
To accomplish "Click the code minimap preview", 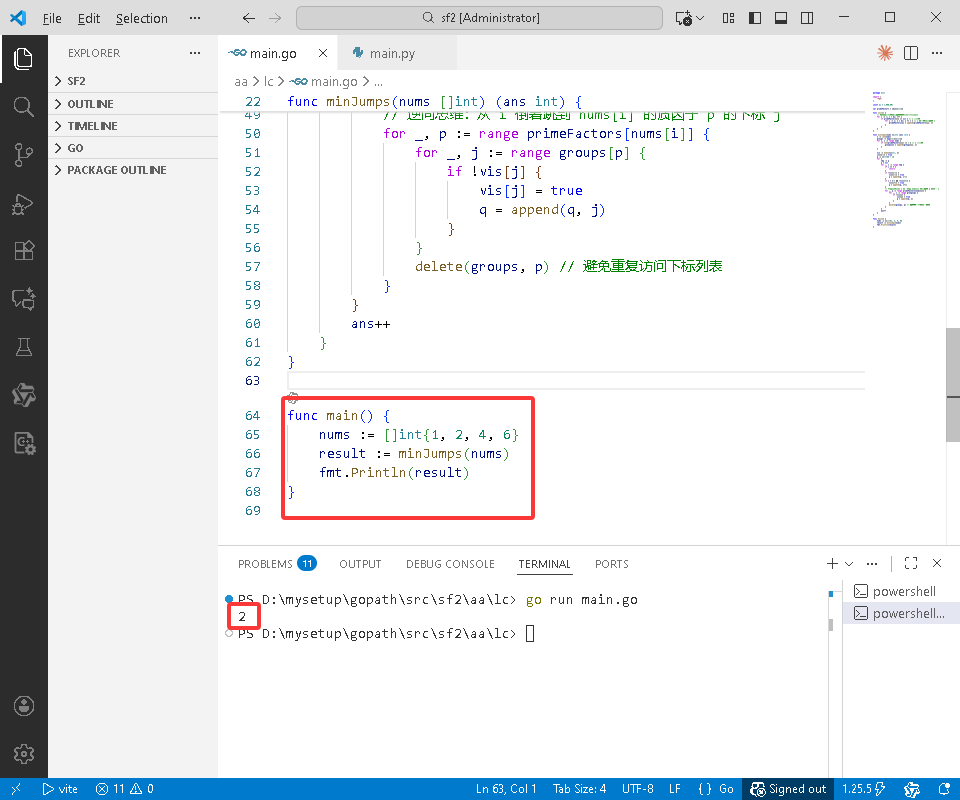I will (x=905, y=159).
